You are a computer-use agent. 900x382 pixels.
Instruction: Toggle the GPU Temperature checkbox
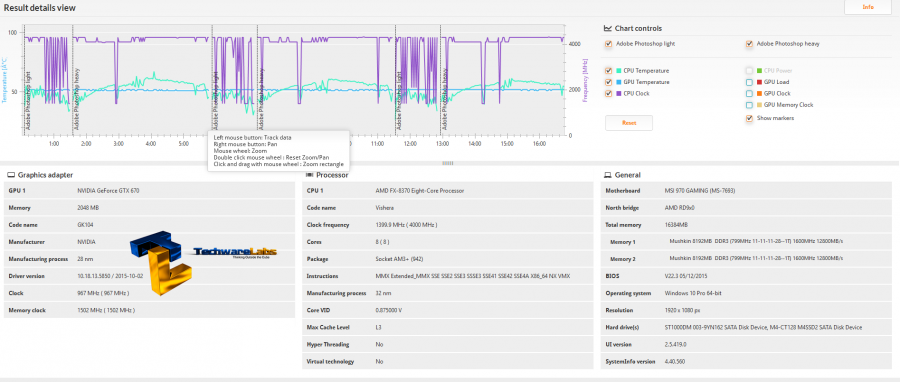pos(608,82)
